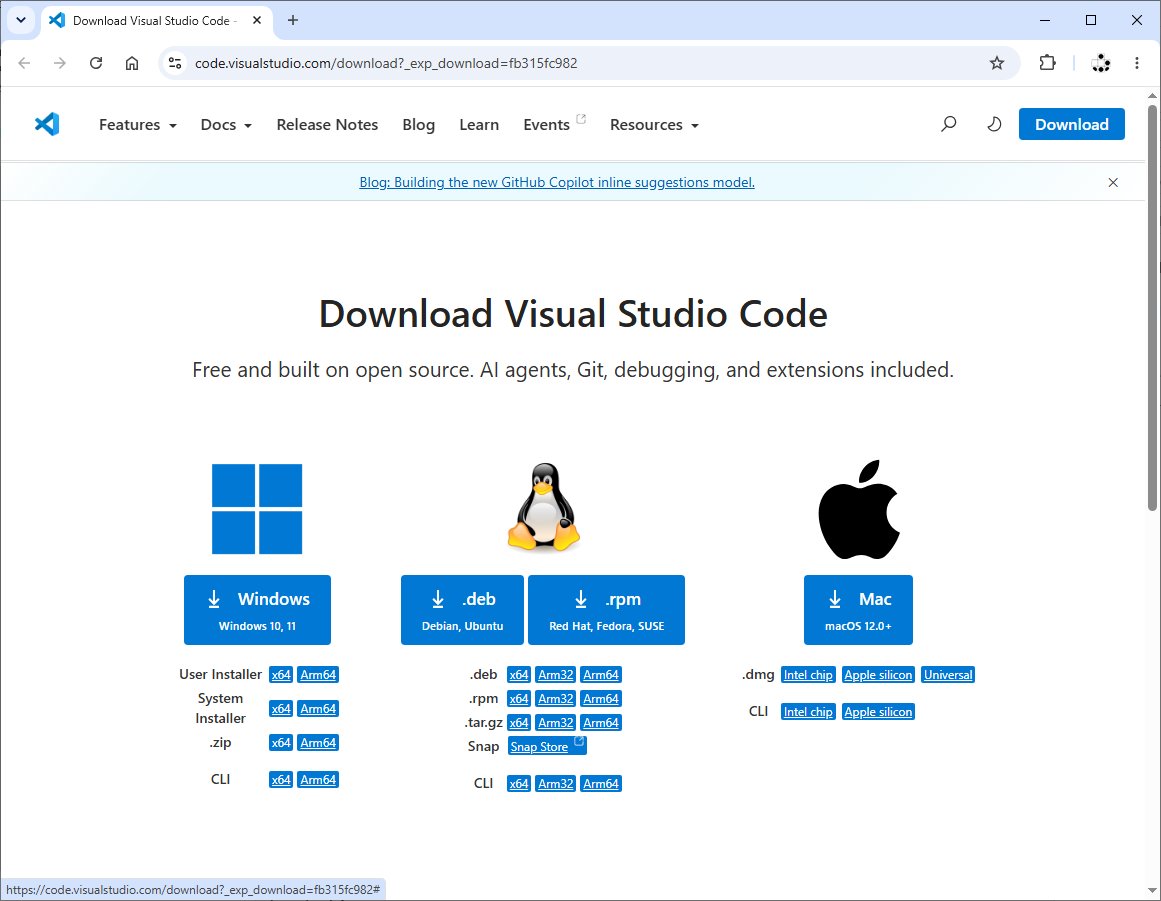Select .dmg Universal link
This screenshot has height=901, width=1161.
948,674
